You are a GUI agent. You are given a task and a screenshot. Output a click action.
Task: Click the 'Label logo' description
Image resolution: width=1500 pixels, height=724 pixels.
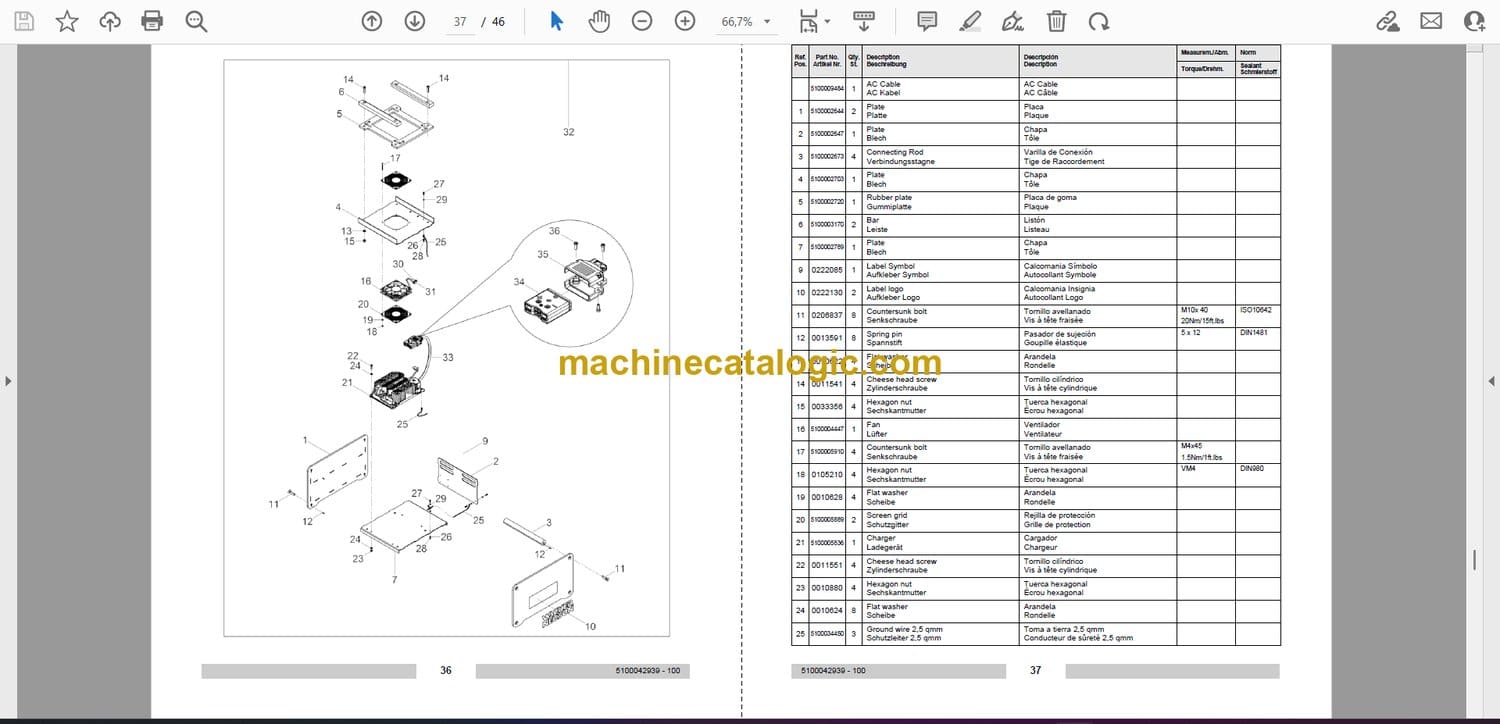(885, 289)
